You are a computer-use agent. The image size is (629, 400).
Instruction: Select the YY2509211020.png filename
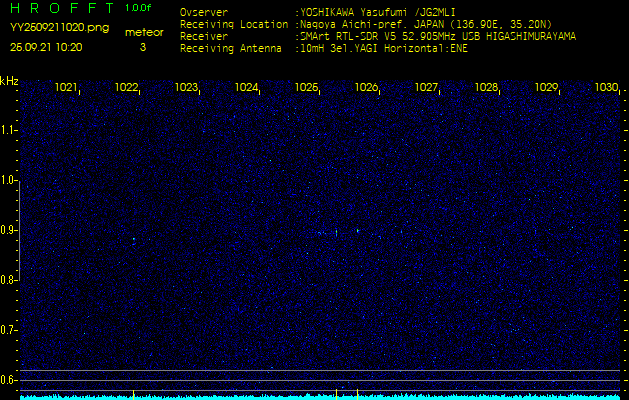pyautogui.click(x=59, y=28)
